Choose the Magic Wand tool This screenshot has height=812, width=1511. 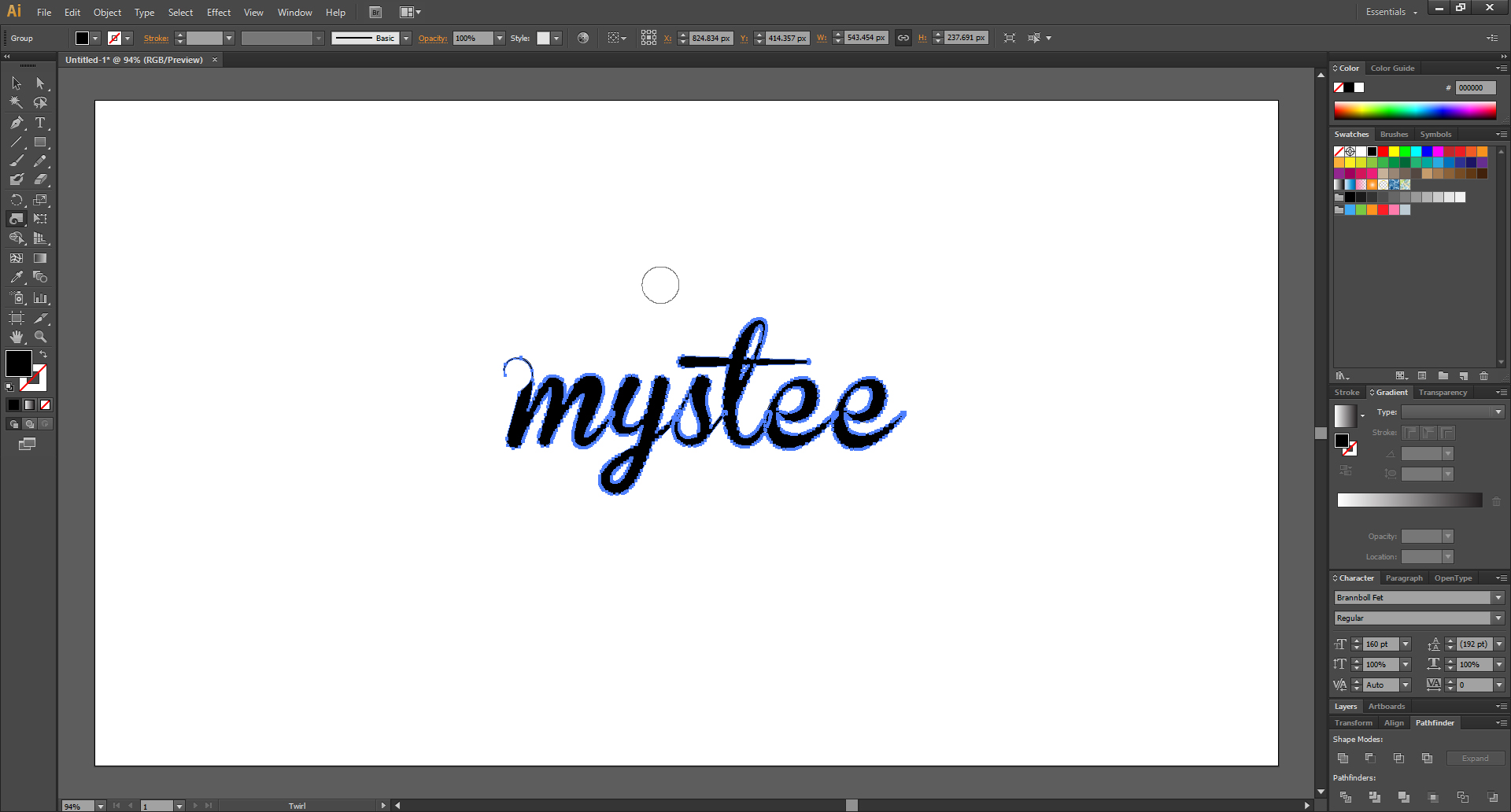17,102
